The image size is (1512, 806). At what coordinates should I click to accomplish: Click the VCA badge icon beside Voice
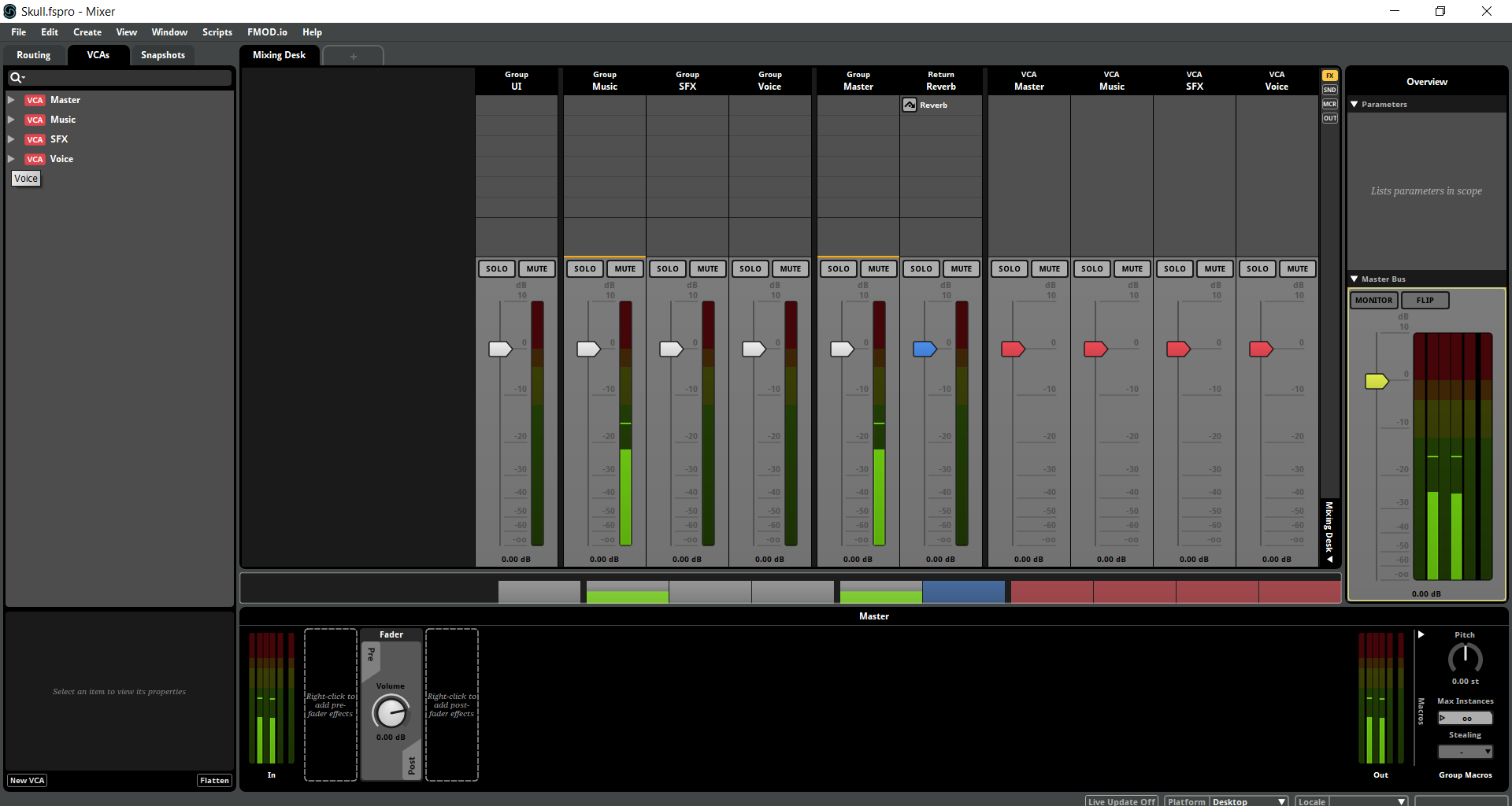[35, 160]
